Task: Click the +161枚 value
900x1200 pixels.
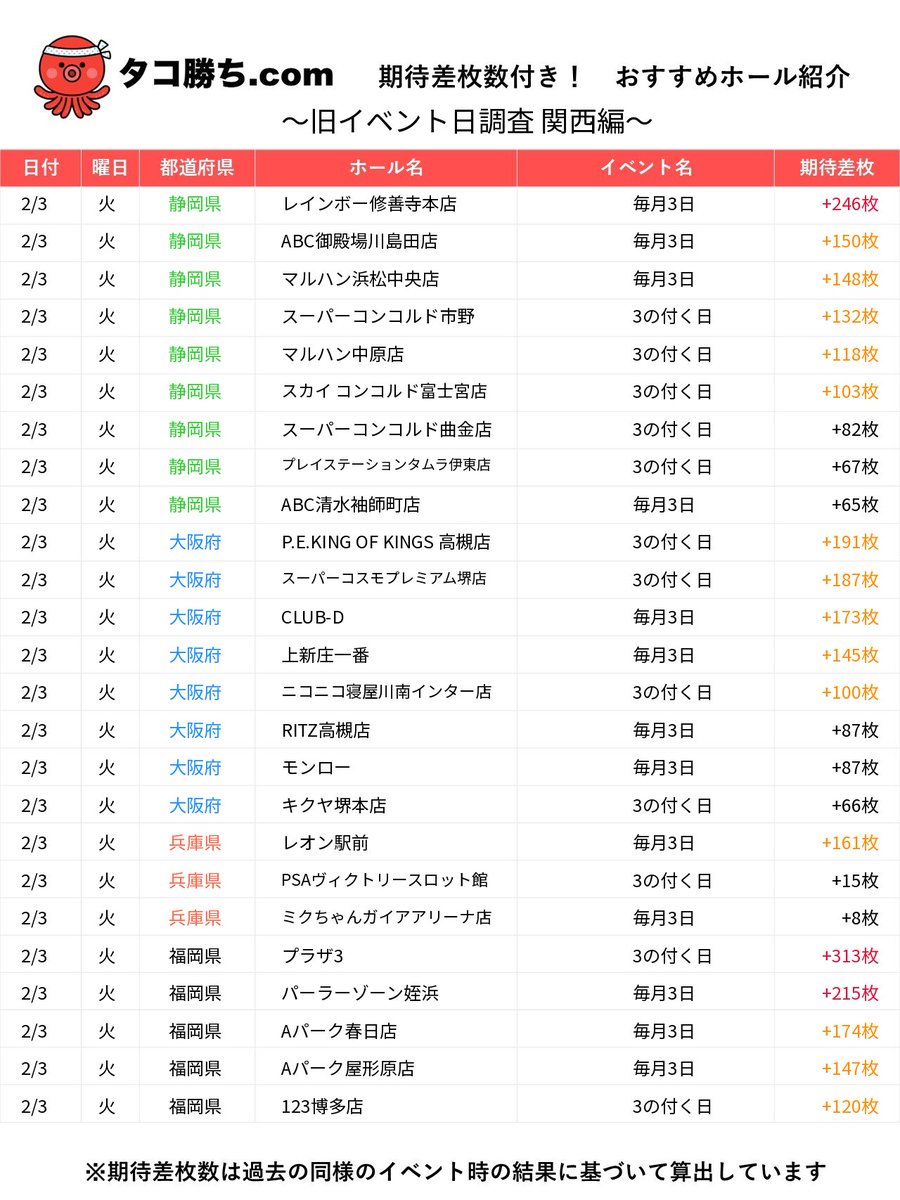Action: [x=849, y=843]
